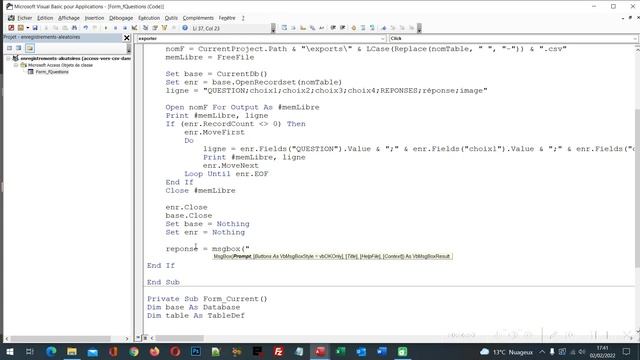Open the Insertion menu
The image size is (640, 360).
94,18
